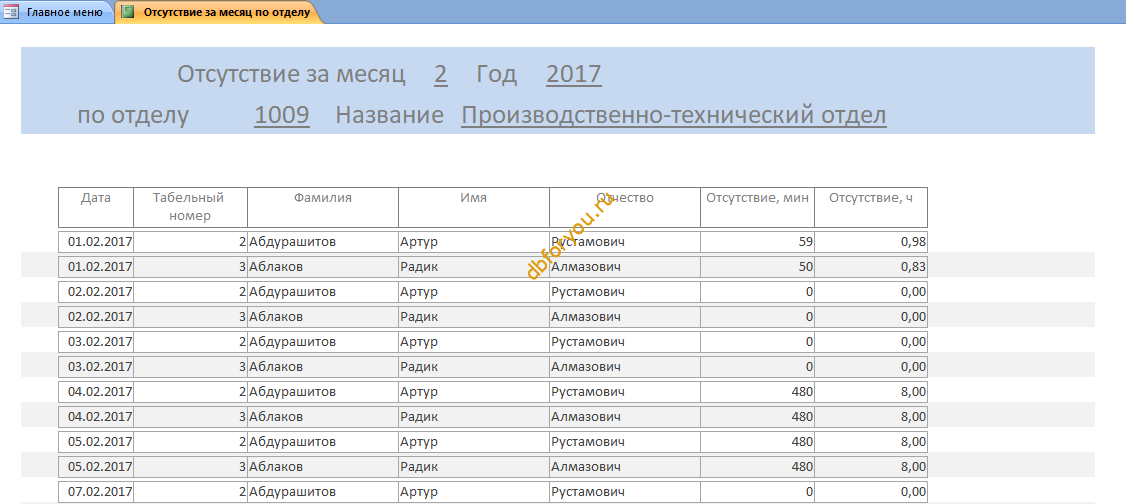This screenshot has height=504, width=1126.
Task: Select the 59 minutes absence cell
Action: point(758,242)
